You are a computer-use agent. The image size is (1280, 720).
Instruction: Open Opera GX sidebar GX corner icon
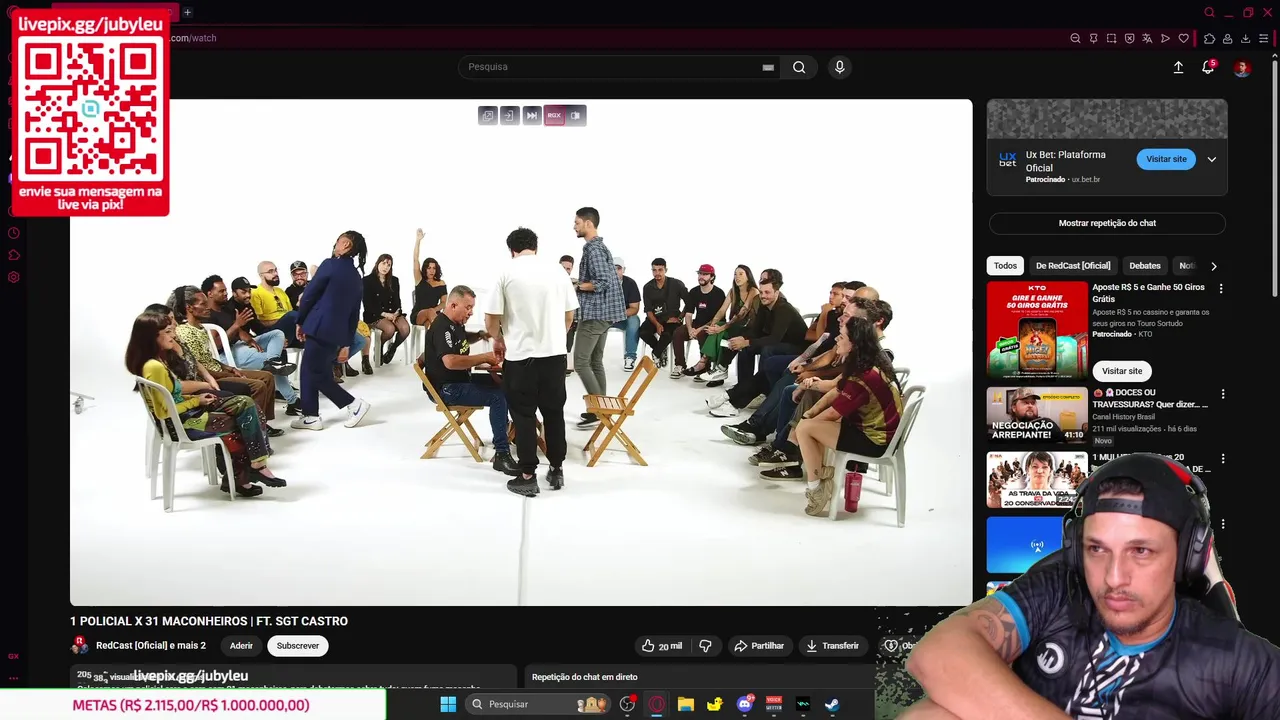pyautogui.click(x=13, y=656)
